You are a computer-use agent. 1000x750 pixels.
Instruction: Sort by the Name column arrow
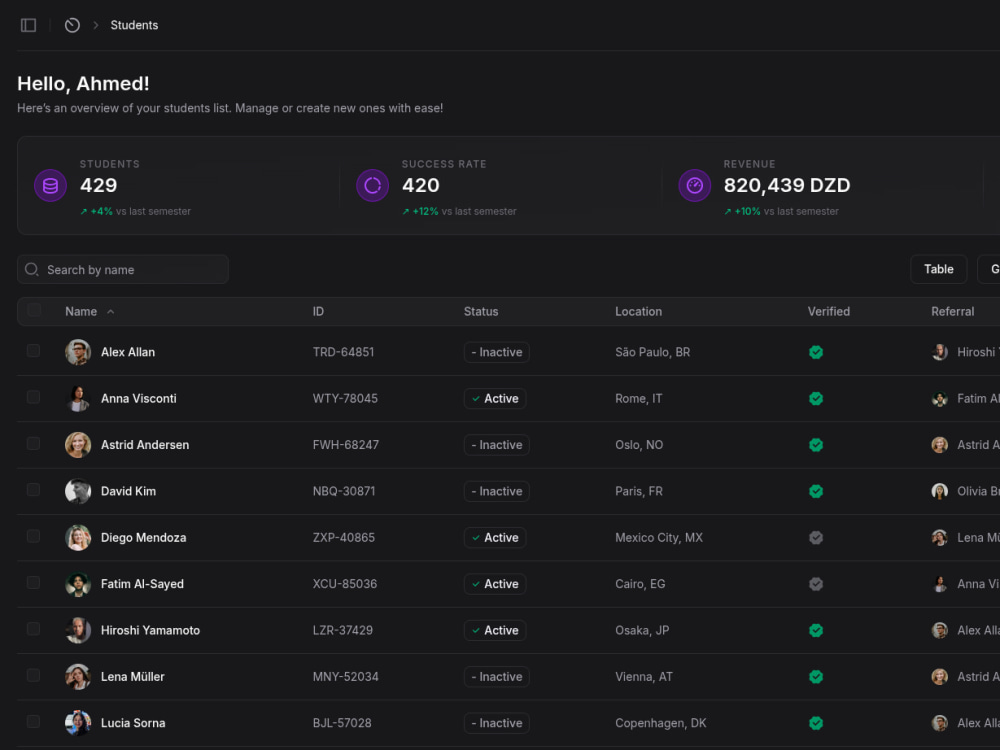pyautogui.click(x=110, y=311)
